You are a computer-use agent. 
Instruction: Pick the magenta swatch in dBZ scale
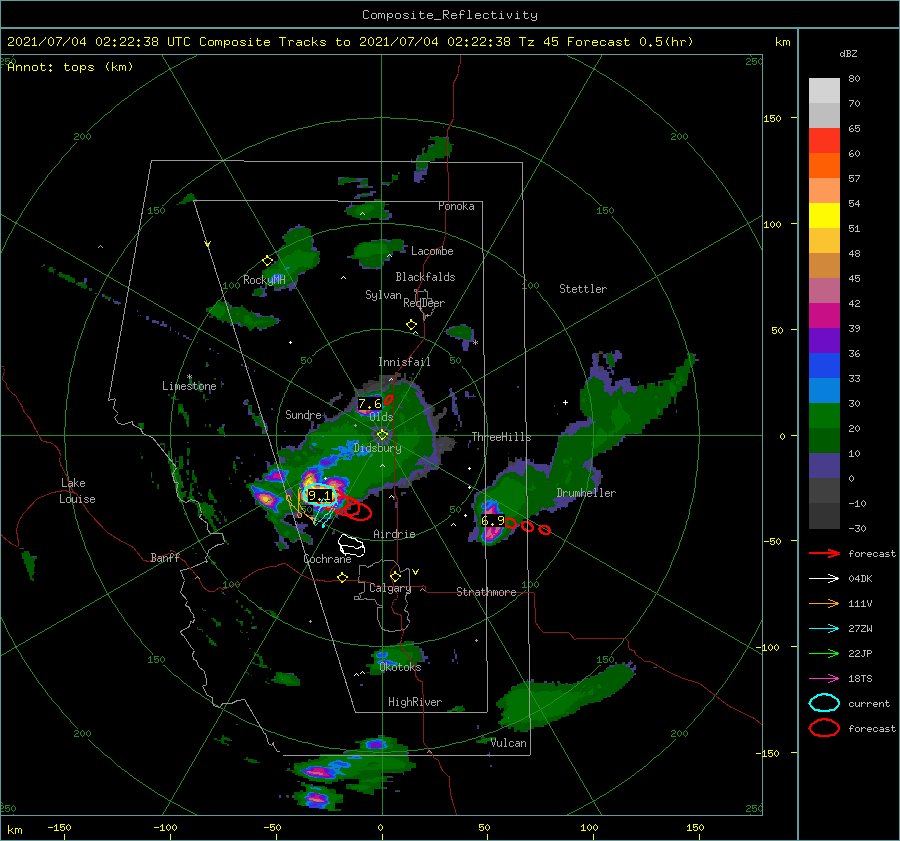(824, 315)
